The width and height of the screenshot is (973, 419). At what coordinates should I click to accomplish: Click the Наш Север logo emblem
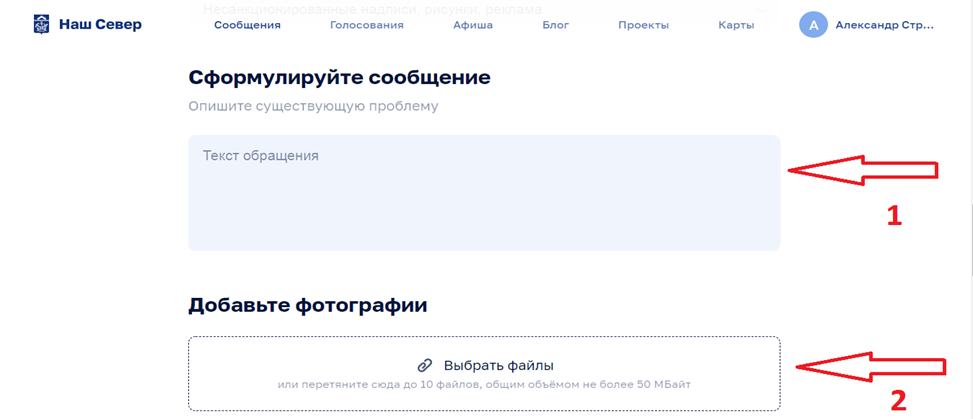(42, 24)
